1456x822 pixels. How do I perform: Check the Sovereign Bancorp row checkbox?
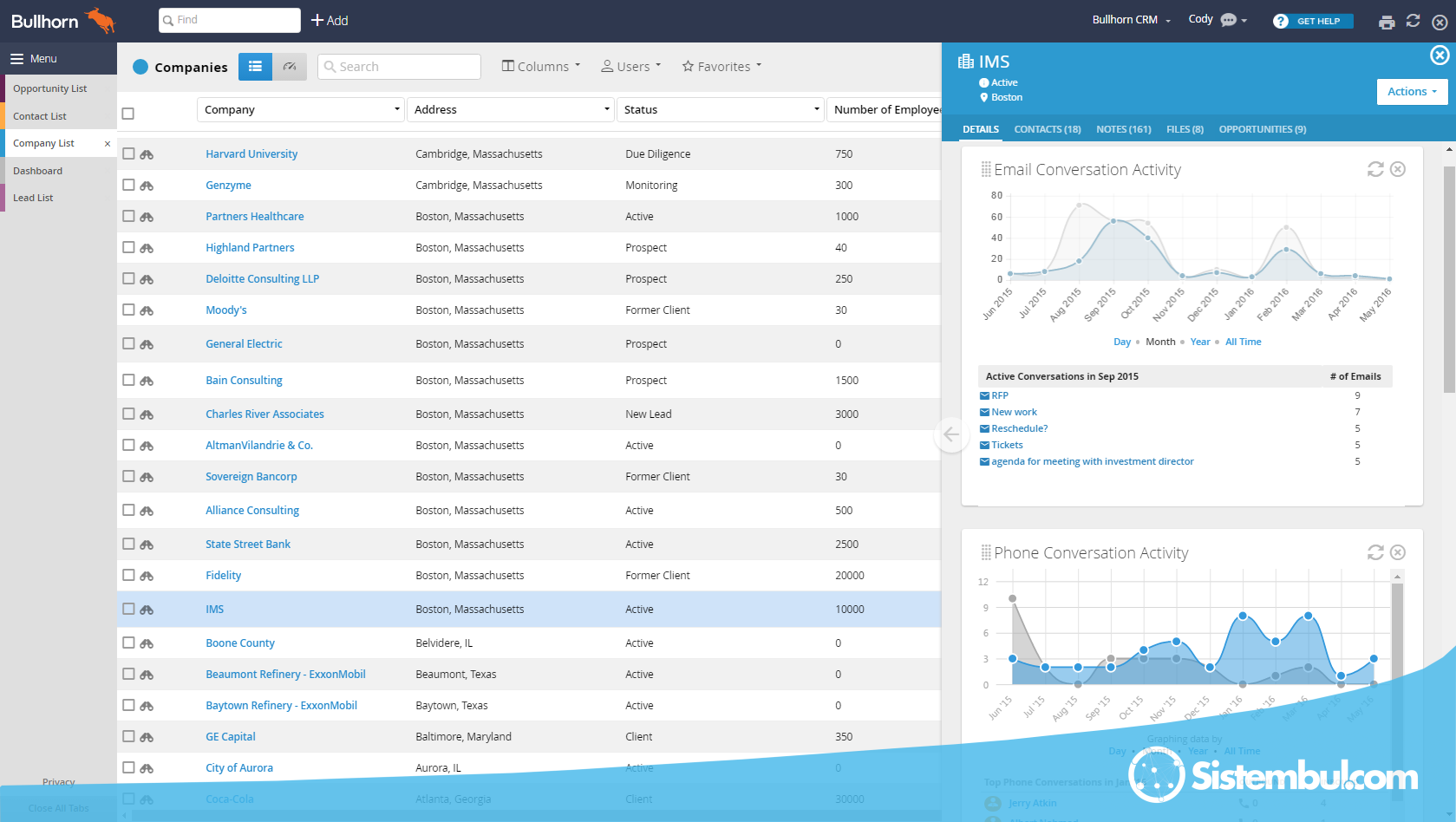tap(128, 476)
